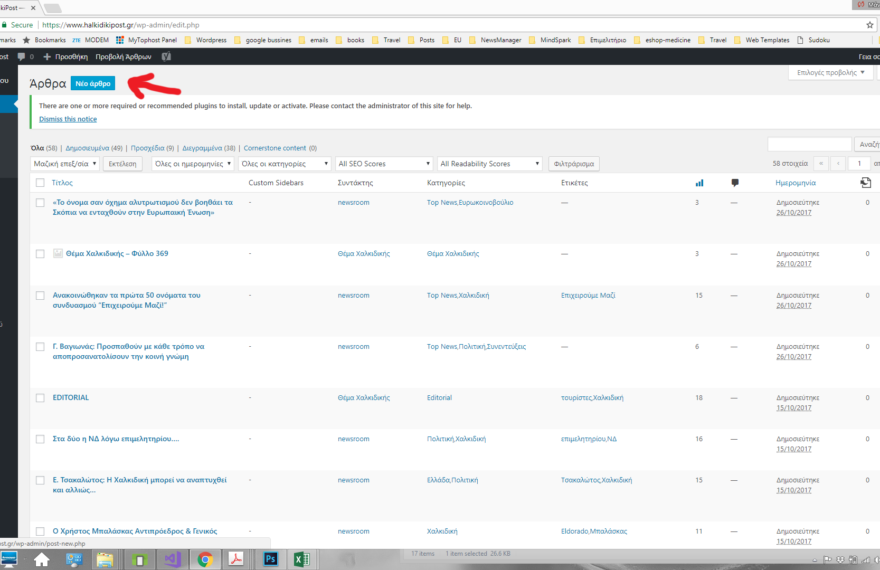Switch to the Δημοσιευμένα (49) filter tab
The width and height of the screenshot is (880, 570).
[90, 148]
